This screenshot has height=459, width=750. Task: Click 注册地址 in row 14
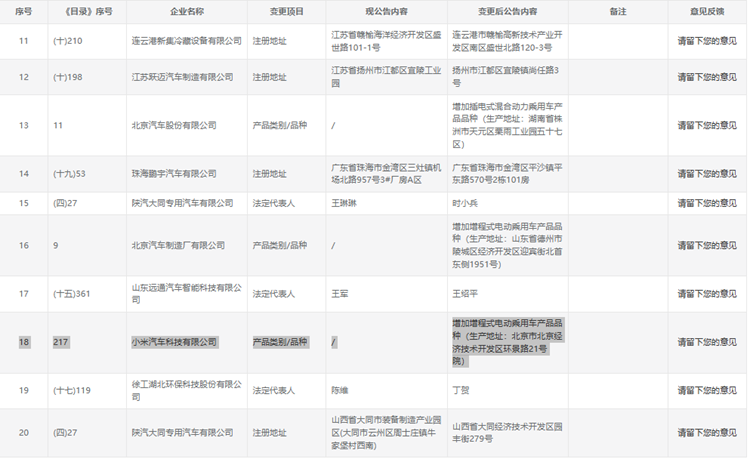[x=269, y=174]
